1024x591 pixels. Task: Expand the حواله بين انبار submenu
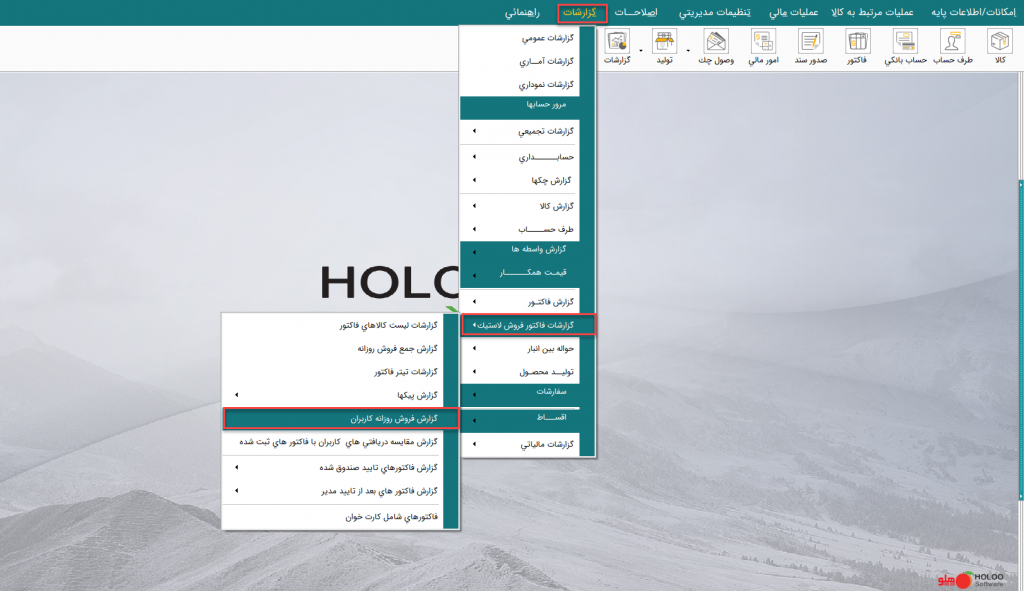[519, 349]
